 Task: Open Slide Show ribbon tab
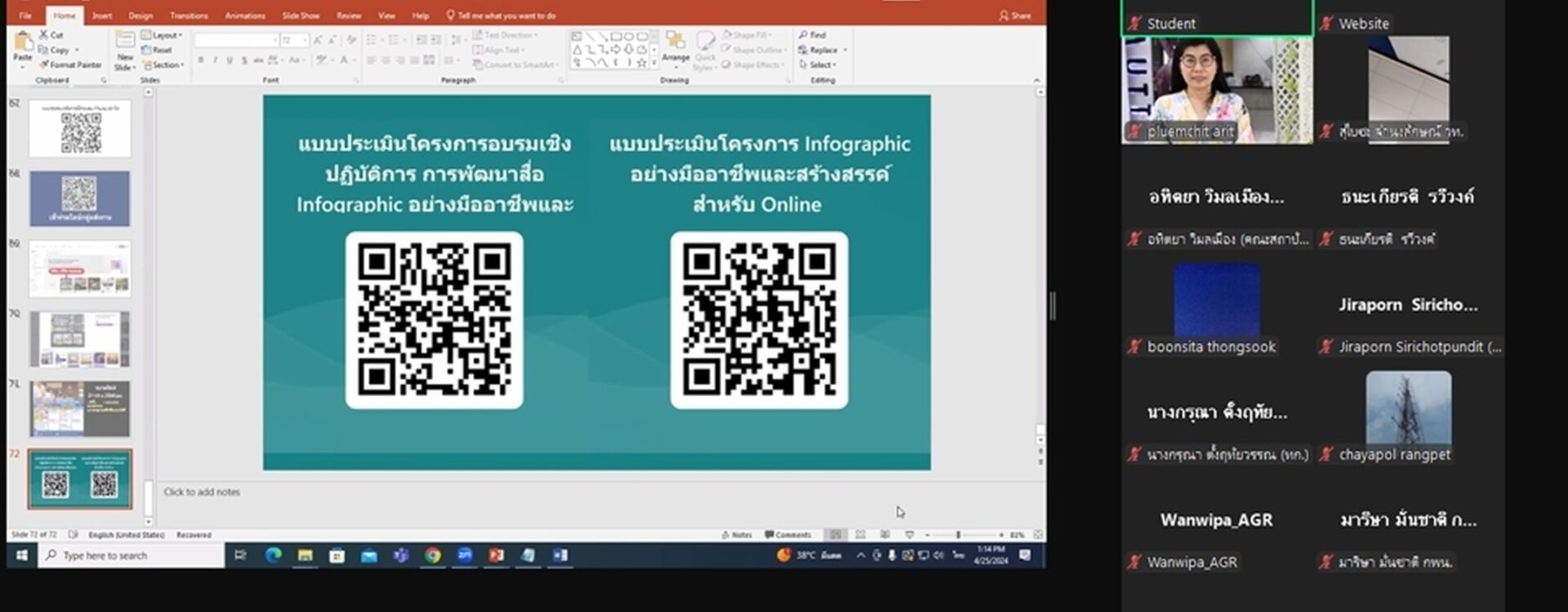click(301, 16)
